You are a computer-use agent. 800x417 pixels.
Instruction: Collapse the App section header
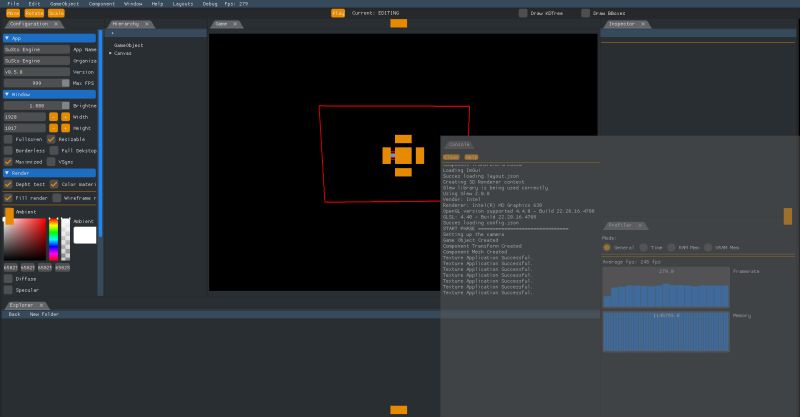click(x=49, y=38)
